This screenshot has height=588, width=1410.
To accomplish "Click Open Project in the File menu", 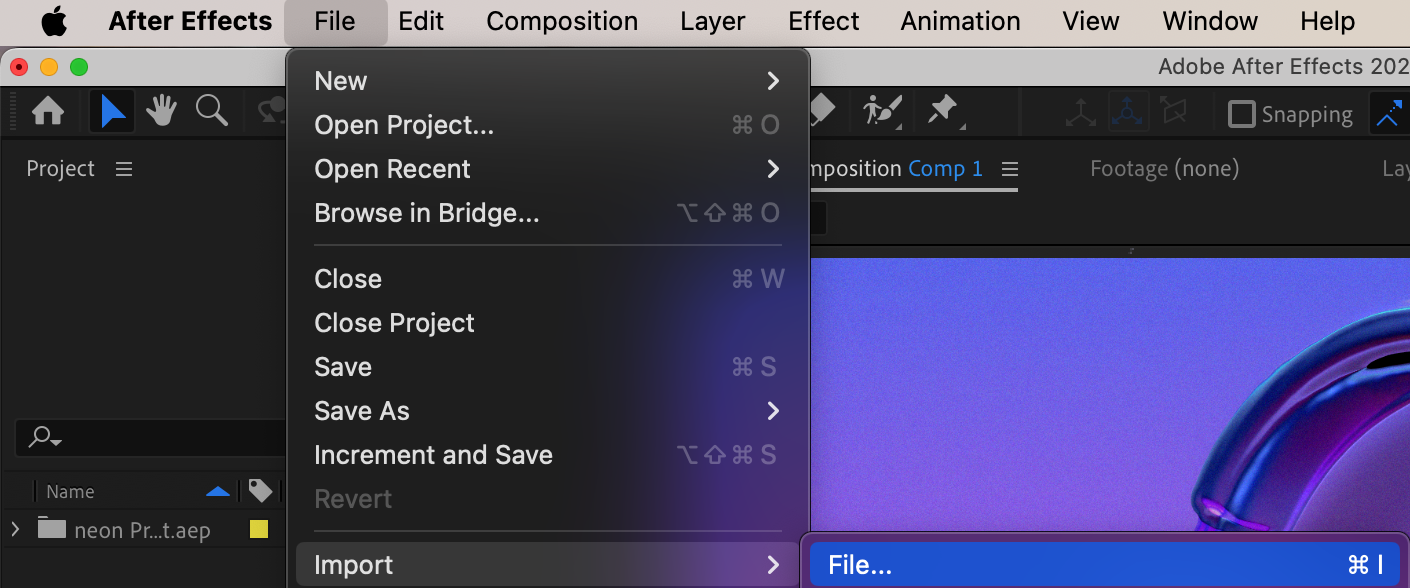I will coord(404,125).
